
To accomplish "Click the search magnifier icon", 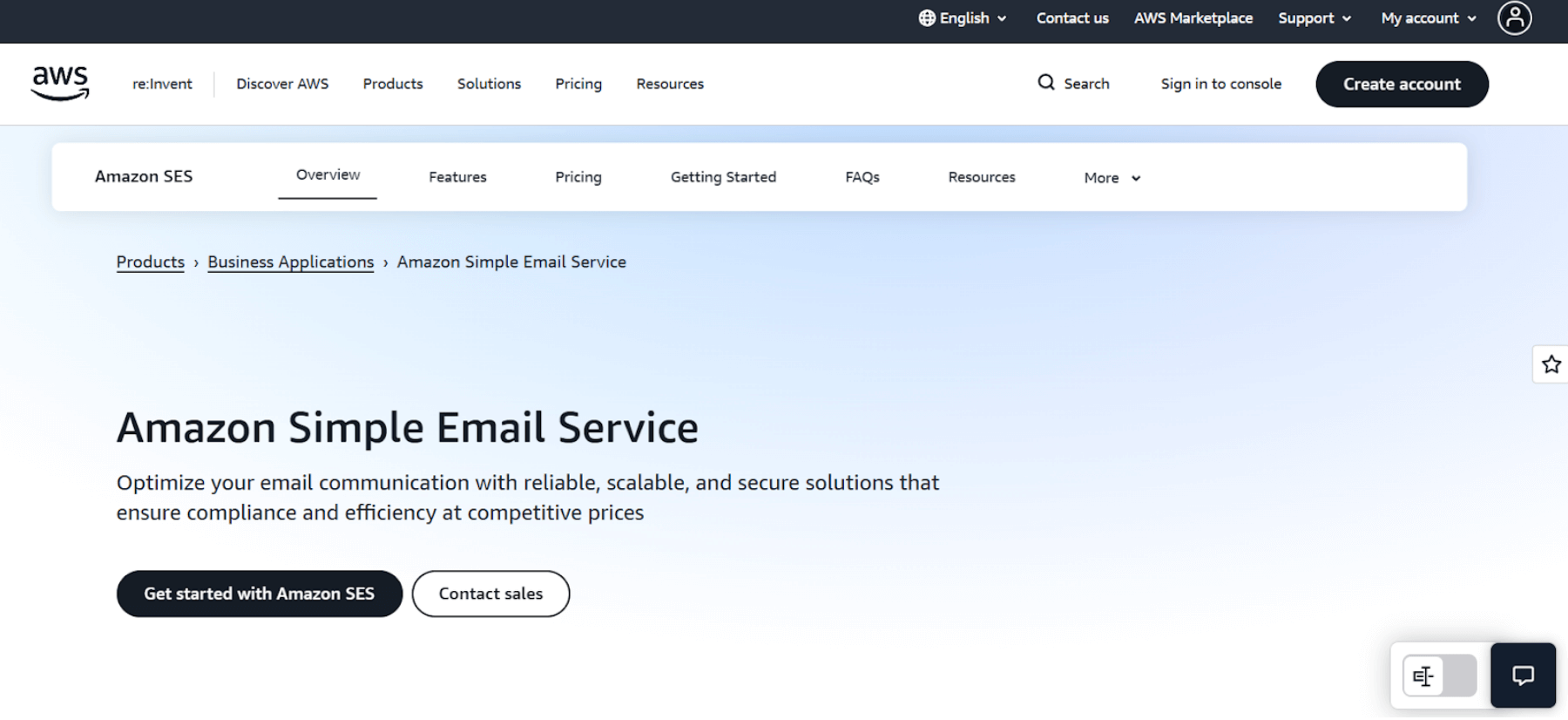I will [x=1045, y=83].
